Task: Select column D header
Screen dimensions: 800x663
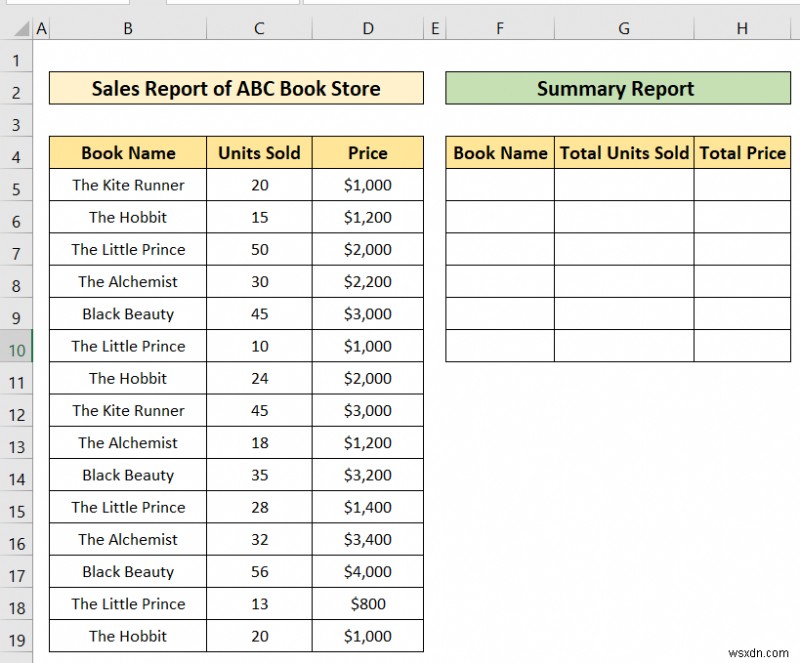Action: point(367,28)
